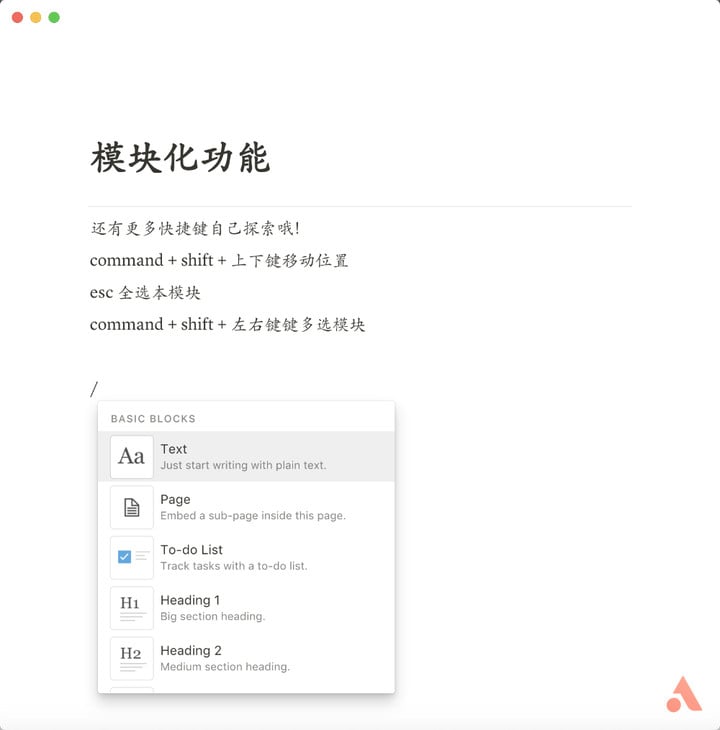Minimize the window with the yellow button
This screenshot has height=730, width=720.
pyautogui.click(x=36, y=18)
